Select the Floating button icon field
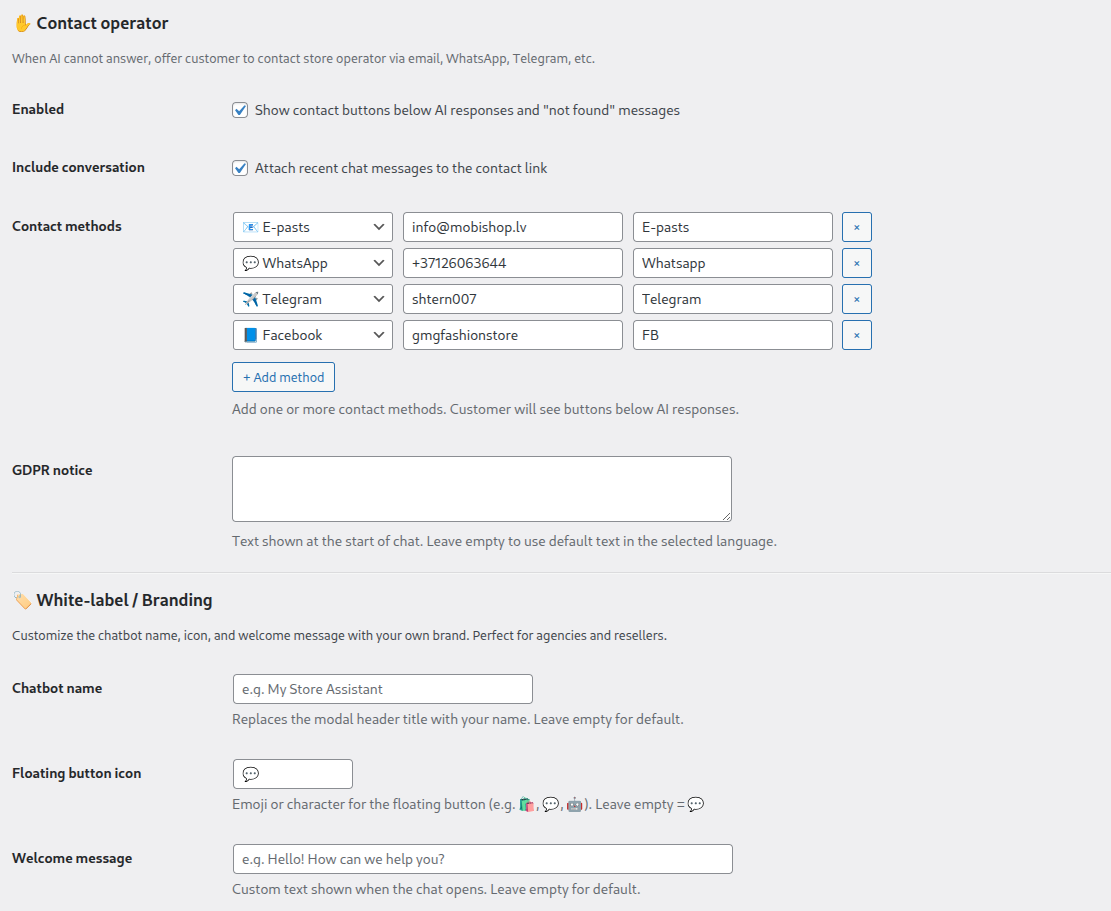The image size is (1111, 911). click(293, 774)
